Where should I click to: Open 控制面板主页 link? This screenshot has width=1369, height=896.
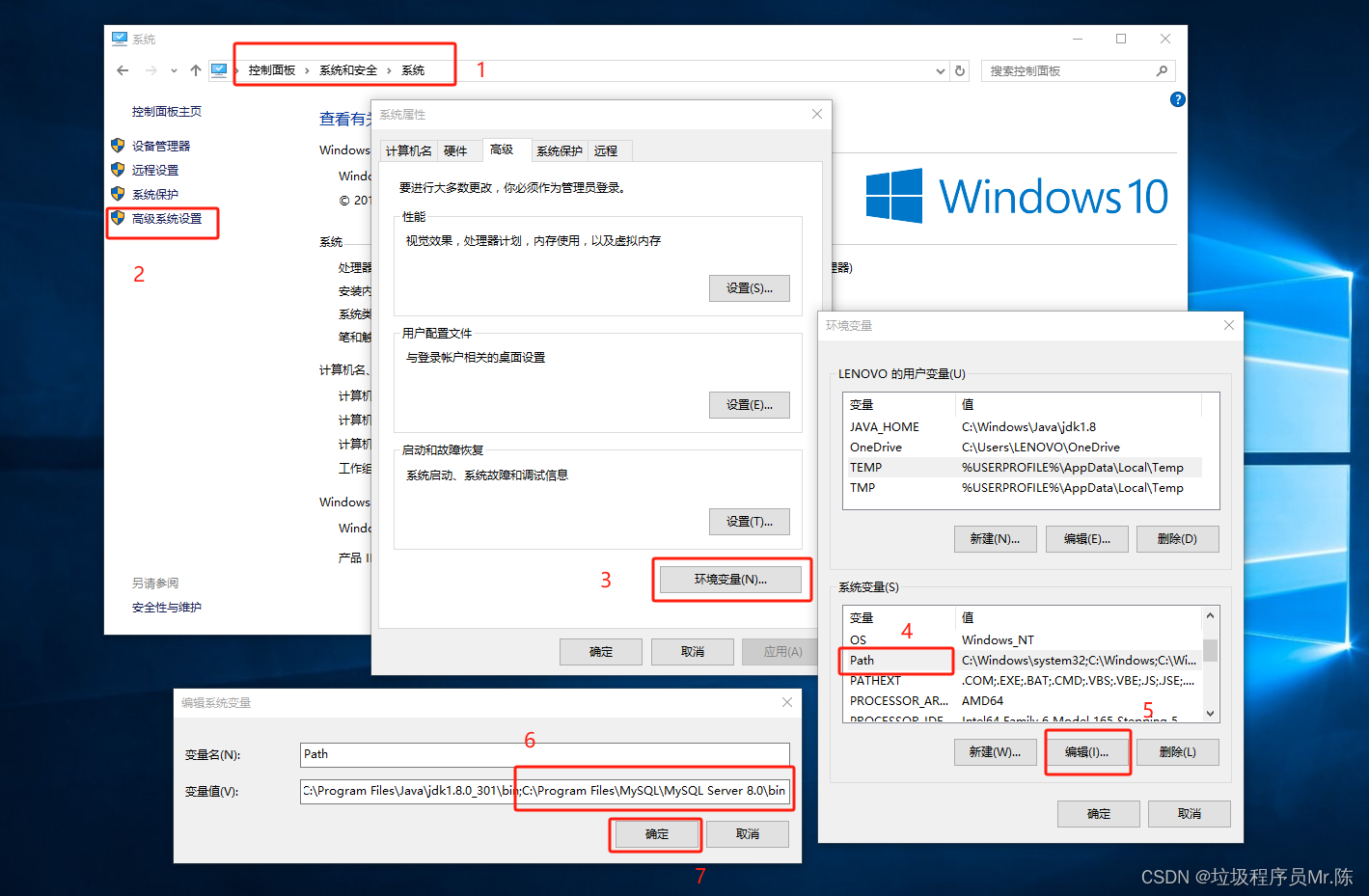(167, 112)
